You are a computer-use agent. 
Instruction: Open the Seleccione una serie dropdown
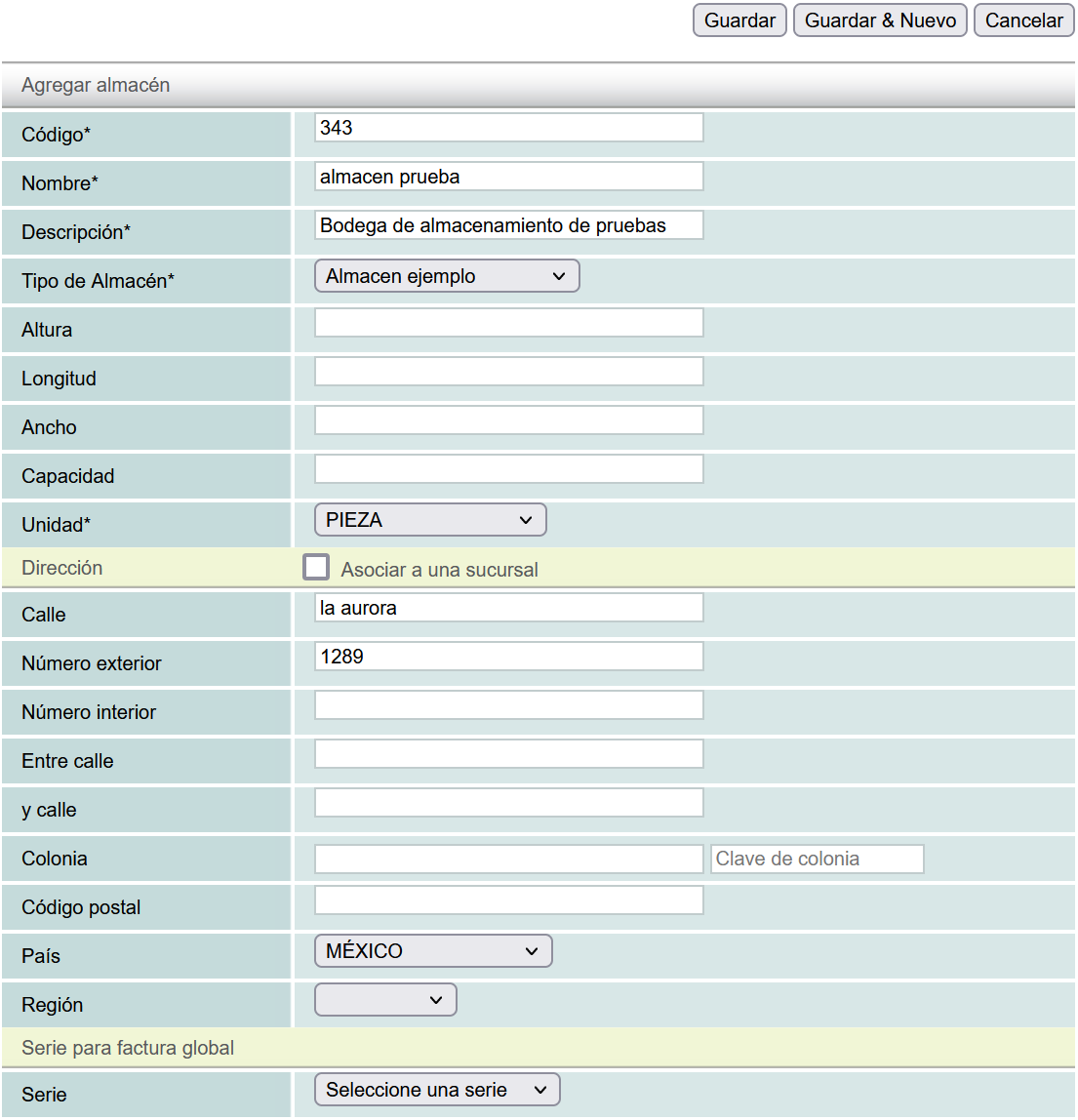[x=437, y=1090]
